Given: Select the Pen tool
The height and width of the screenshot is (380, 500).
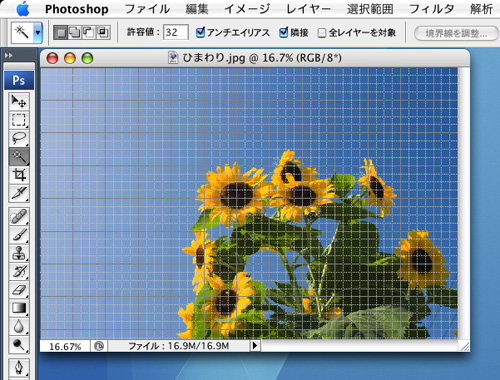Looking at the screenshot, I should tap(19, 368).
